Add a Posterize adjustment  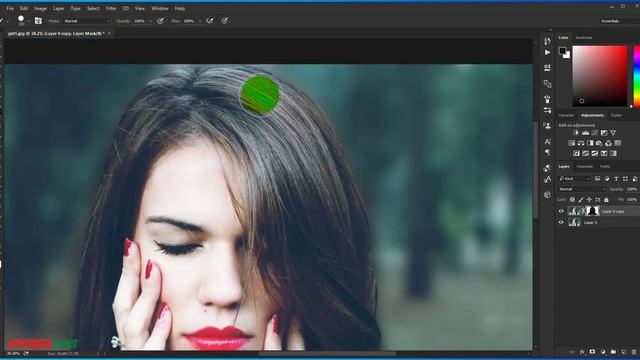pyautogui.click(x=585, y=153)
